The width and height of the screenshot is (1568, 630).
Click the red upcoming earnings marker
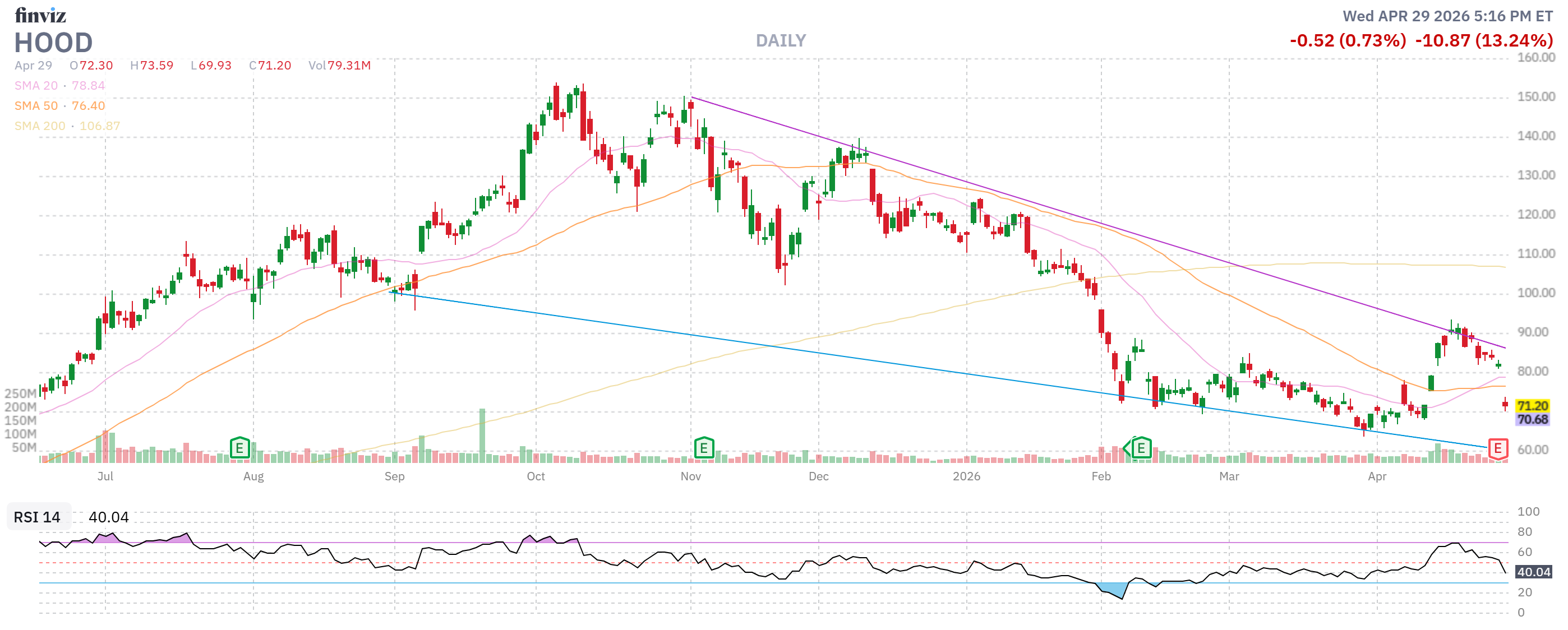tap(1497, 449)
